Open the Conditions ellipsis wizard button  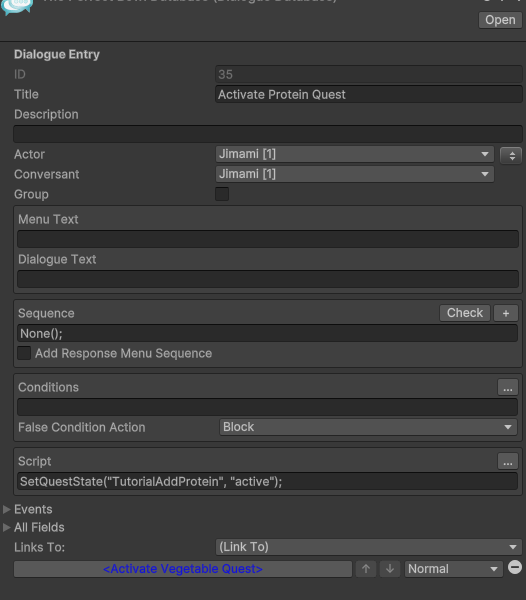508,387
